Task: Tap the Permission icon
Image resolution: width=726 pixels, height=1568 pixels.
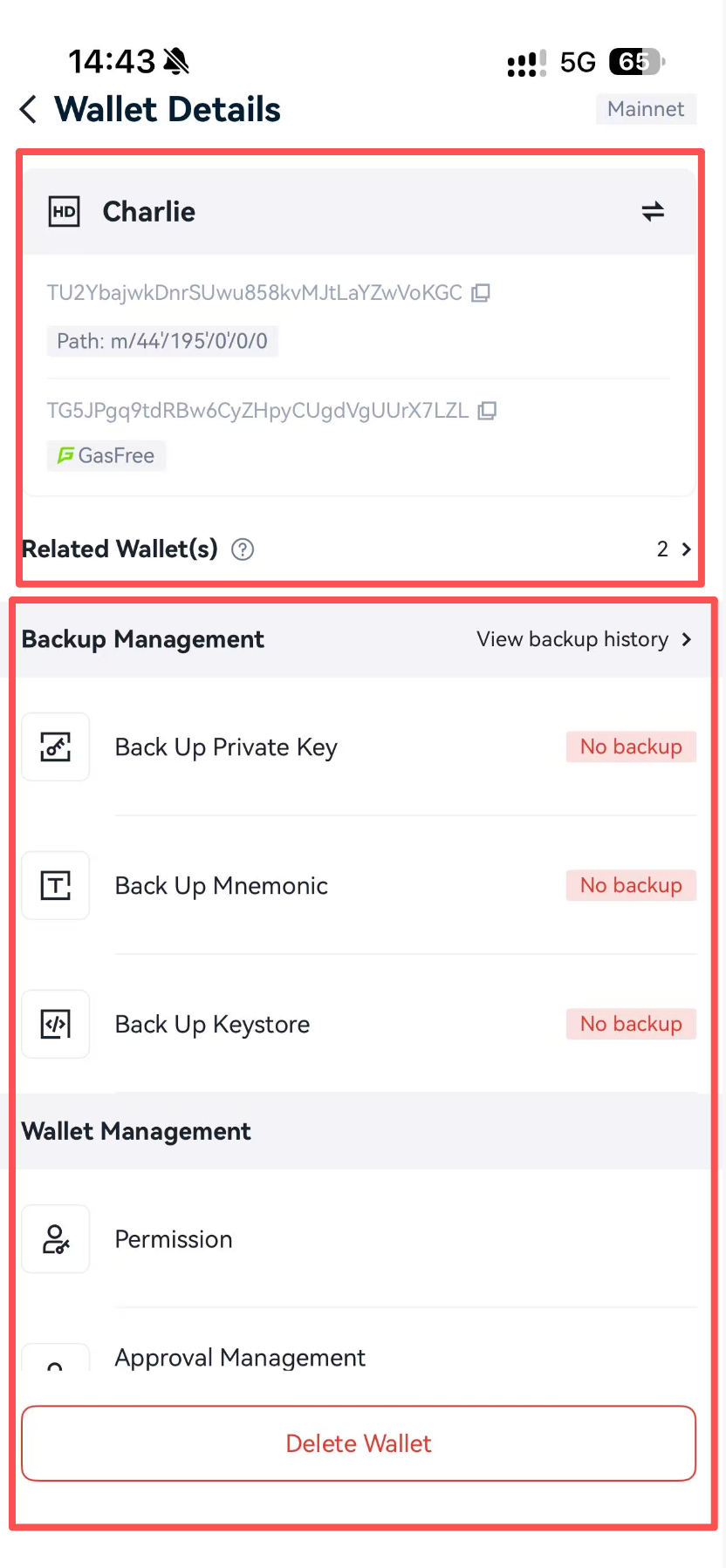Action: 56,1239
